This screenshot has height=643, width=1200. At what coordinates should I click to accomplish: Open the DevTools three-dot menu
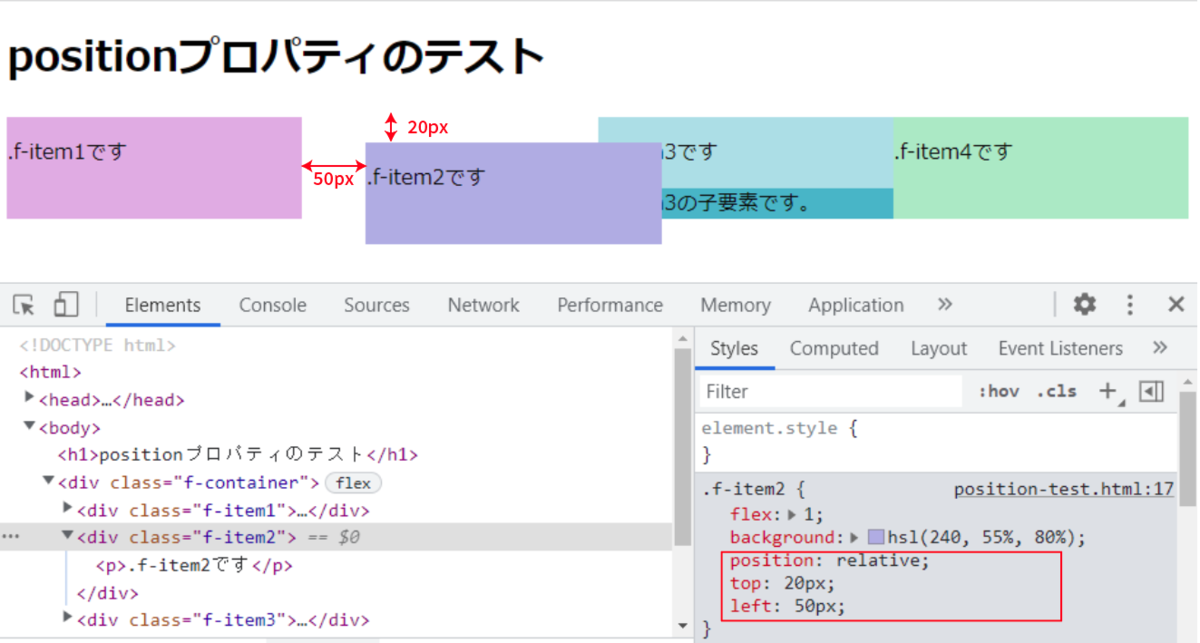coord(1130,305)
